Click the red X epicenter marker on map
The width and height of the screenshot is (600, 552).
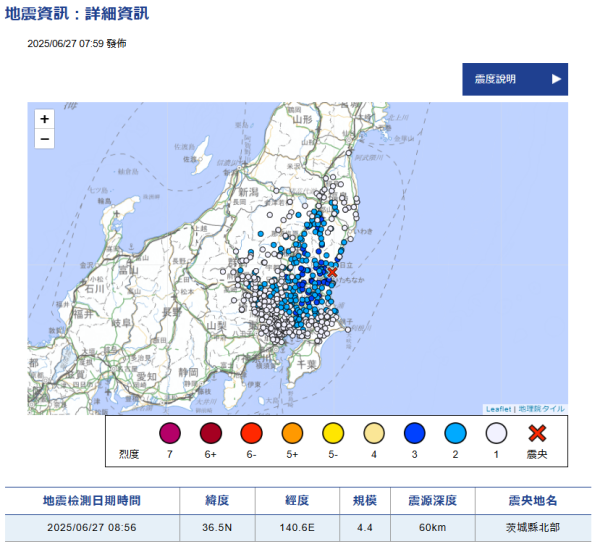pos(332,272)
